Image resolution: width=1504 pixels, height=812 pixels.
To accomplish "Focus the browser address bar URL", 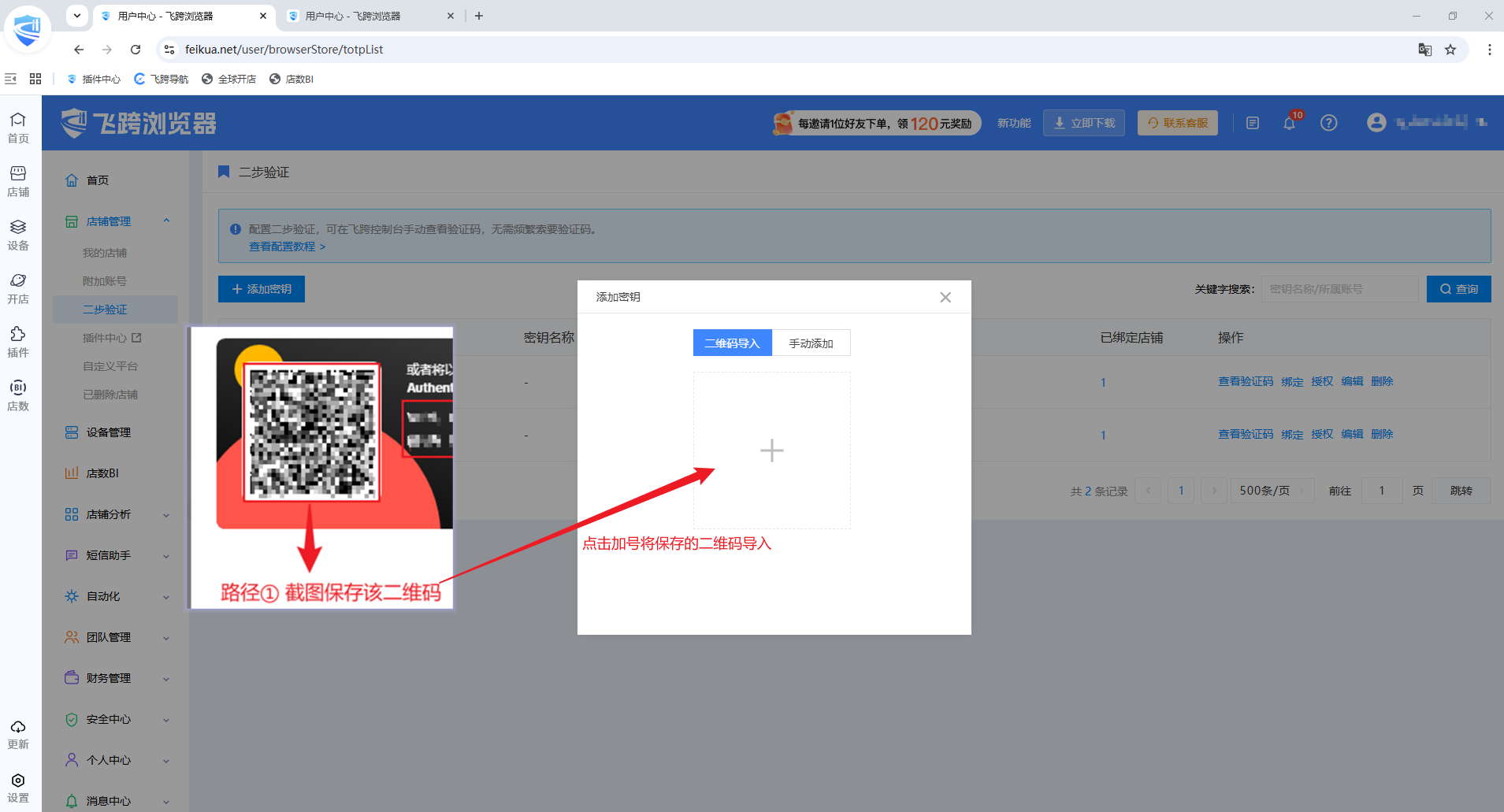I will point(284,50).
